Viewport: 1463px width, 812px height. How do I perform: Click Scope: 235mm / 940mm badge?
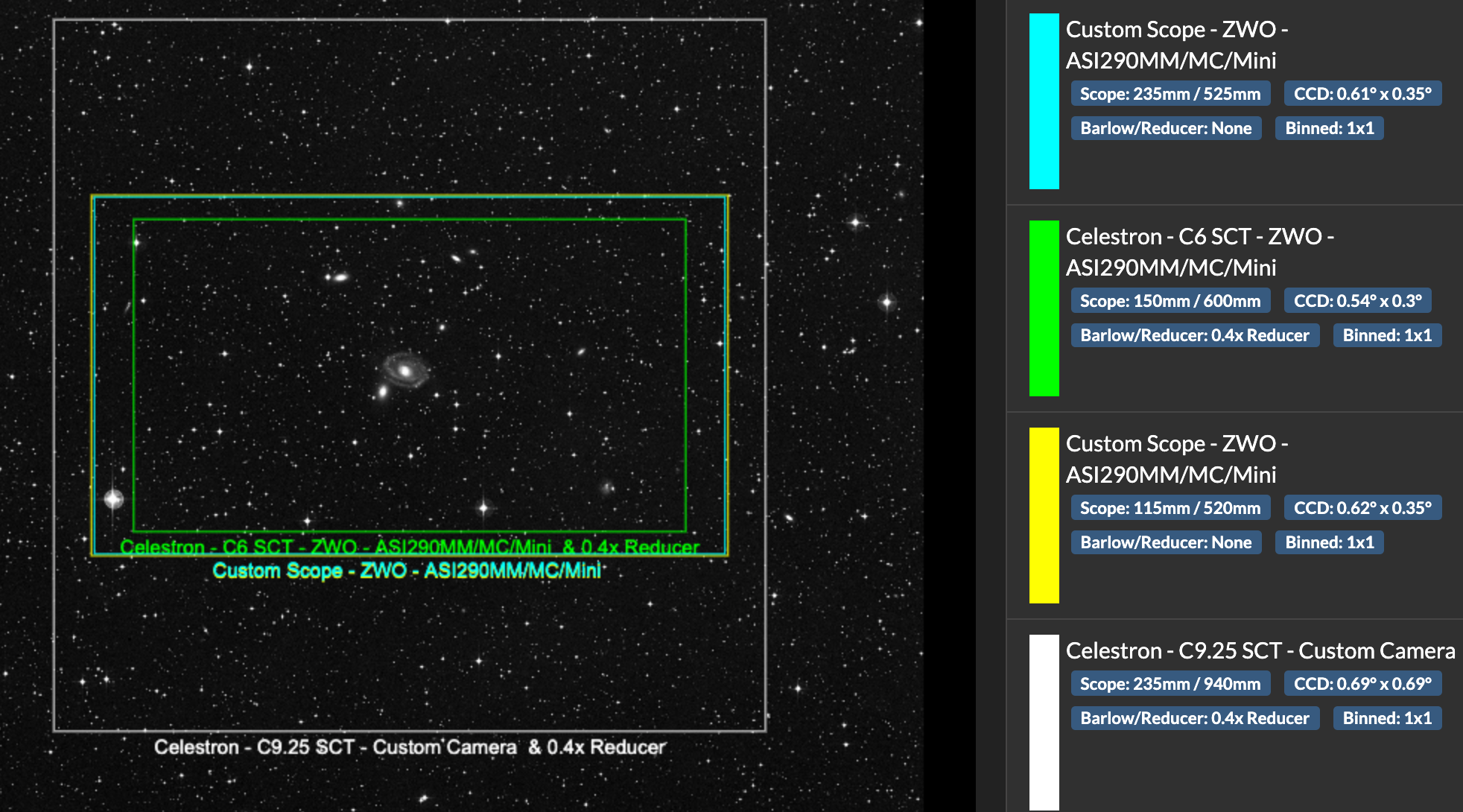[x=1170, y=684]
